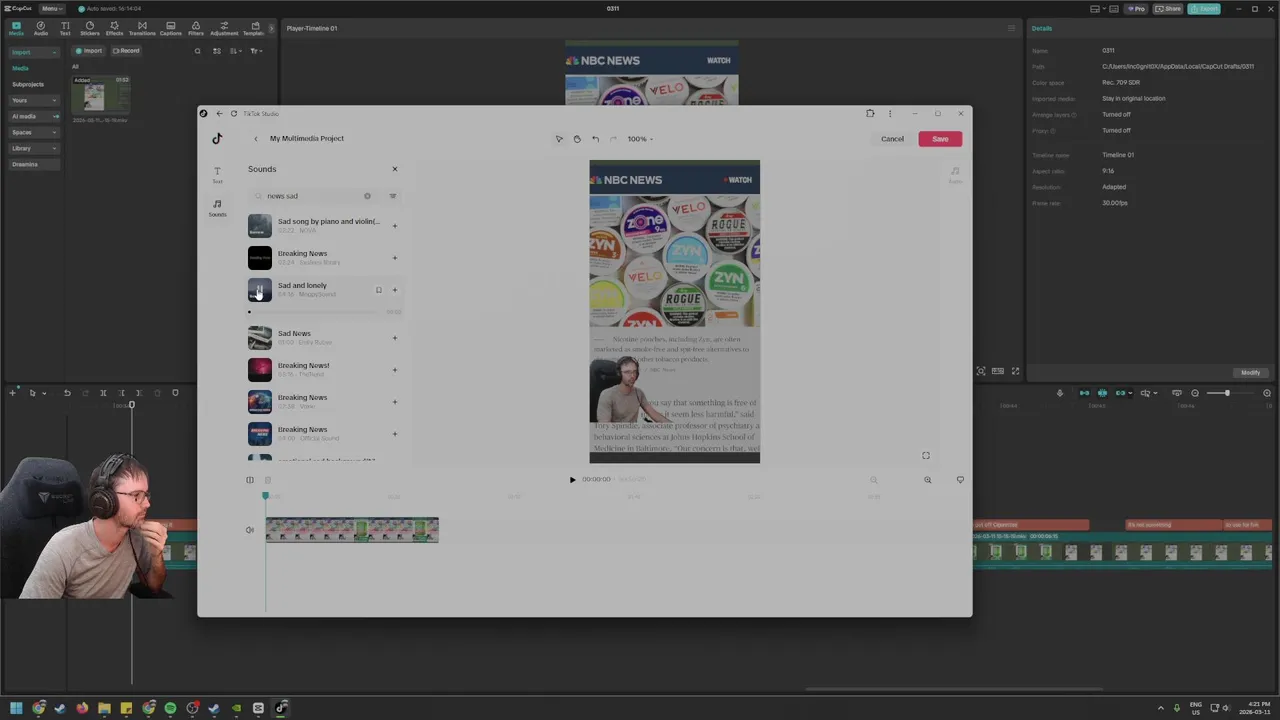Add the 'Sad and lonely' sound
The height and width of the screenshot is (720, 1280).
(394, 290)
